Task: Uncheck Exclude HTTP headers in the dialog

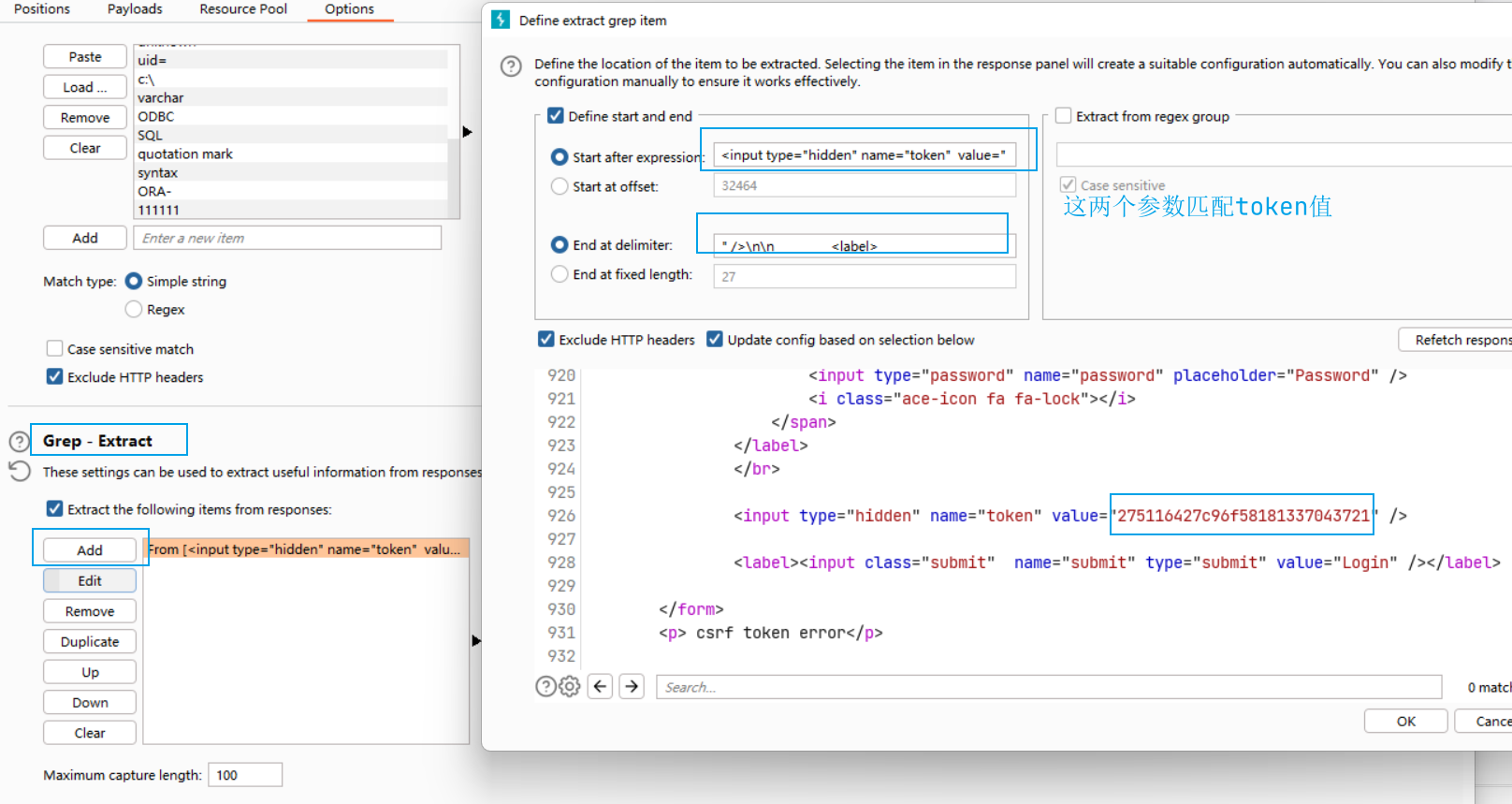Action: pyautogui.click(x=546, y=340)
